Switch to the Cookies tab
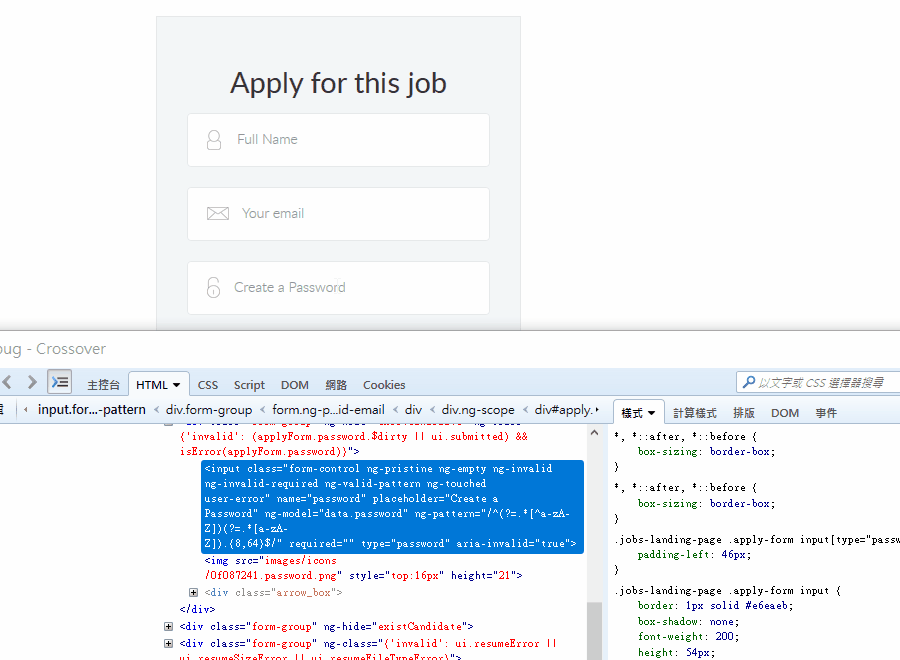 [384, 385]
